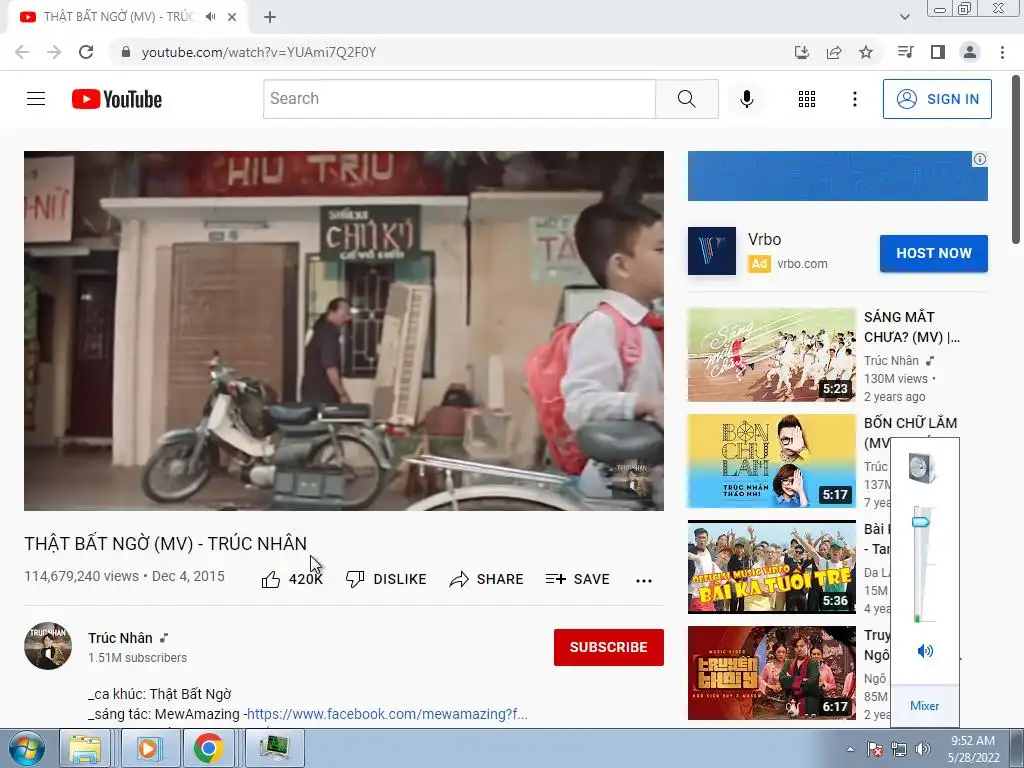Screen dimensions: 1024x768
Task: Open a new browser tab
Action: coord(270,17)
